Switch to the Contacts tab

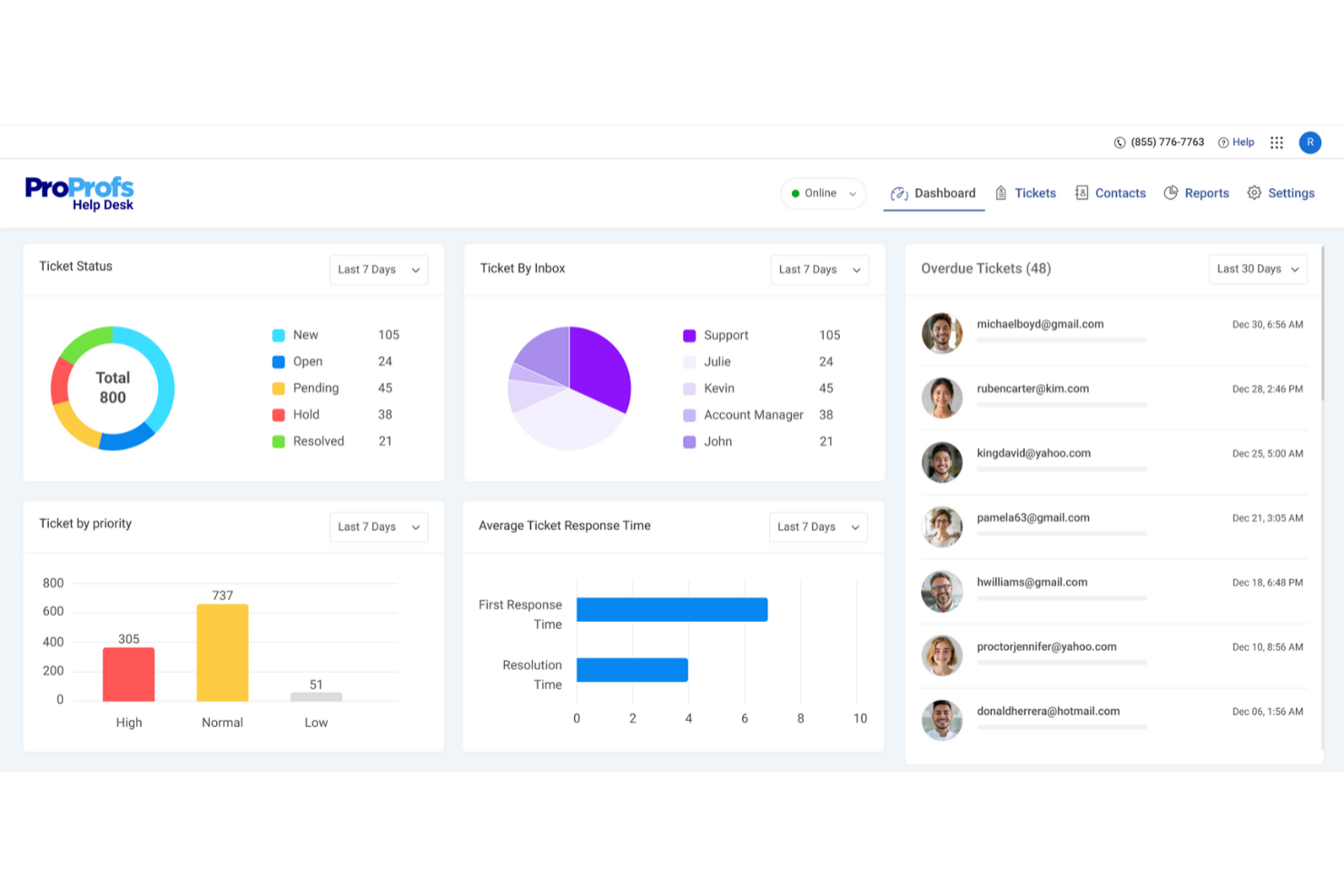(x=1110, y=193)
